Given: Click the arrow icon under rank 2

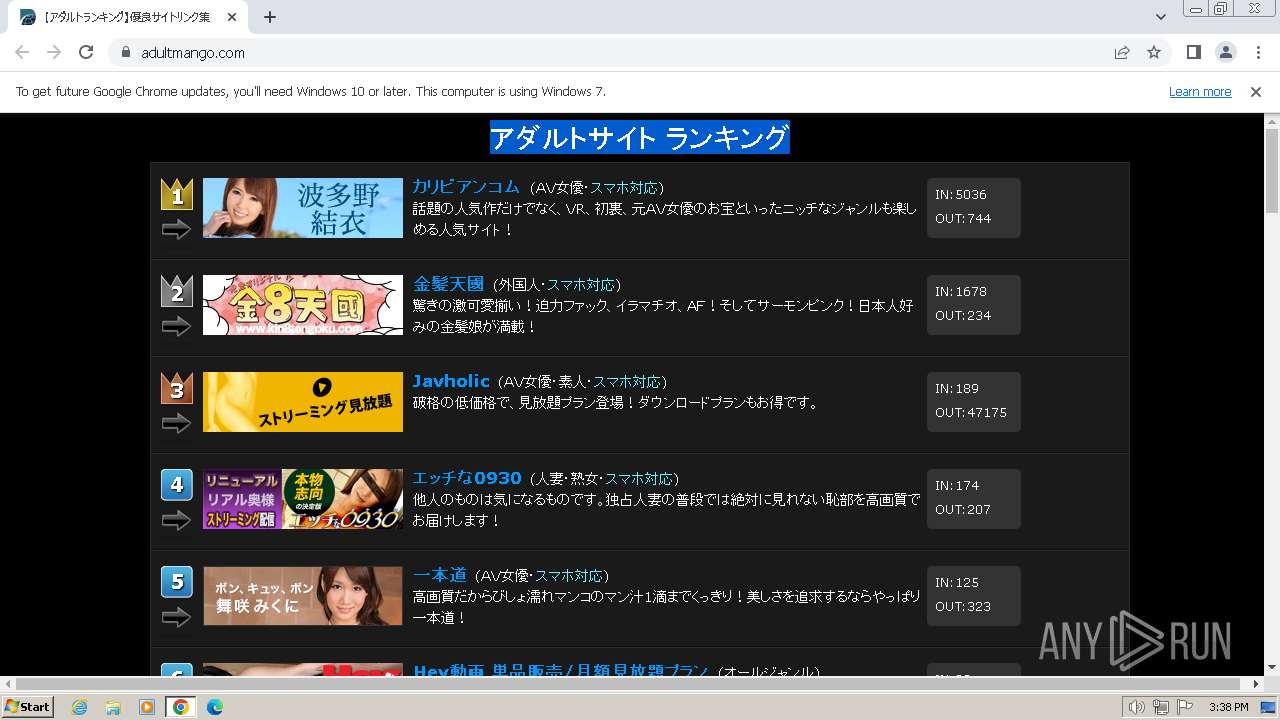Looking at the screenshot, I should point(176,327).
